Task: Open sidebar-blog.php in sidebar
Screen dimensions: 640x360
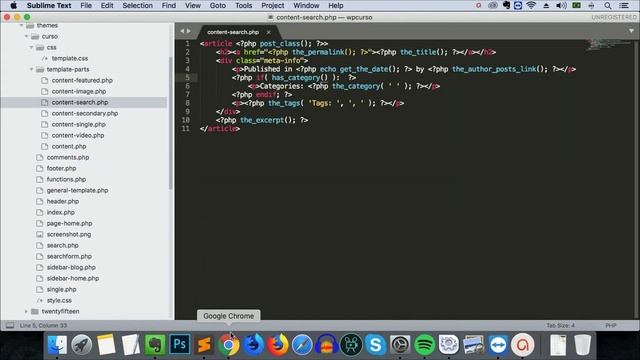Action: (71, 268)
